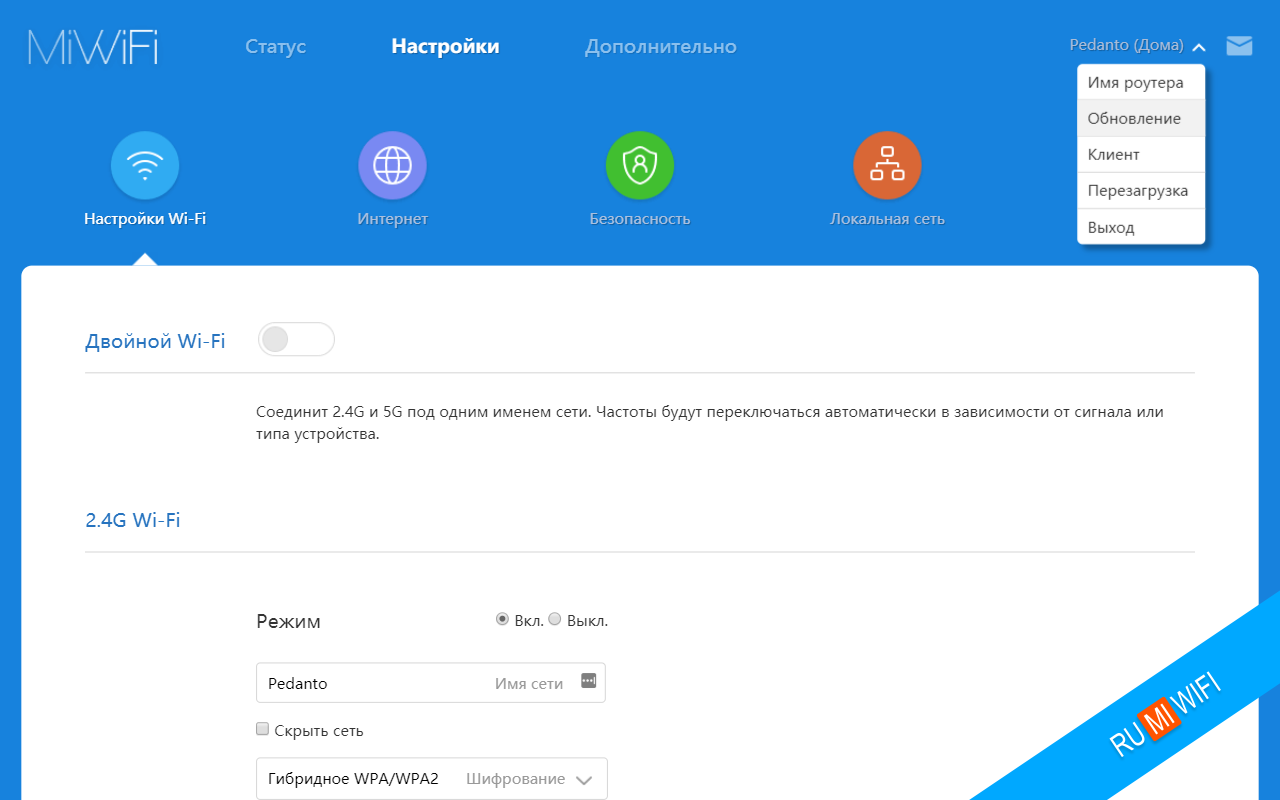Choose 'Выход' from the menu
The width and height of the screenshot is (1280, 800).
pyautogui.click(x=1141, y=227)
